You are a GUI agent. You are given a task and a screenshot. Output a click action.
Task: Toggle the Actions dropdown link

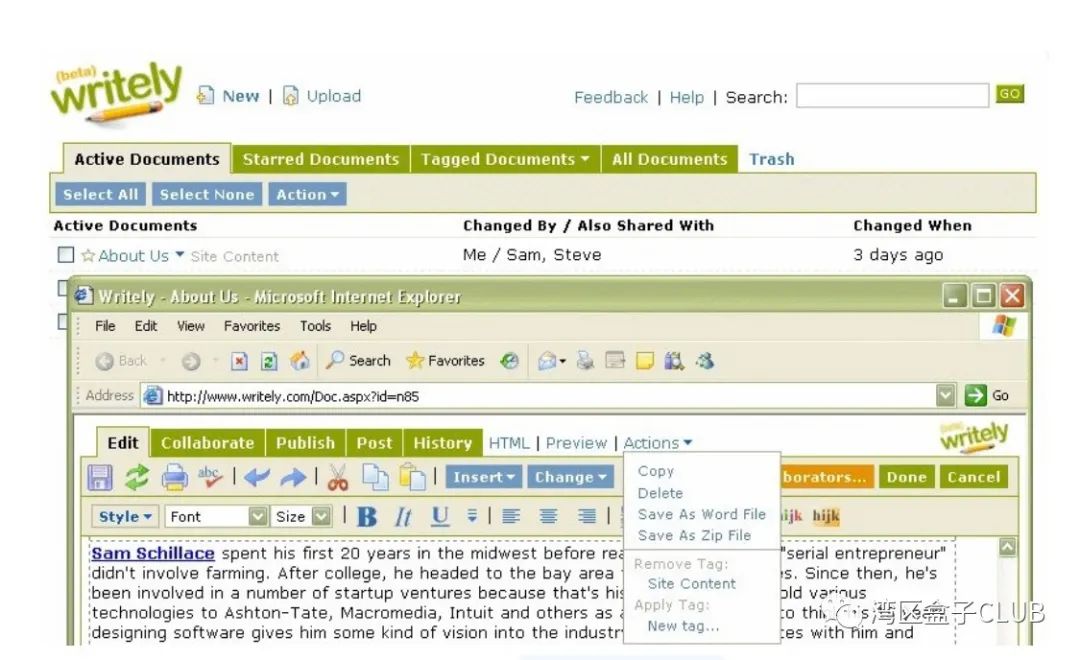click(658, 443)
